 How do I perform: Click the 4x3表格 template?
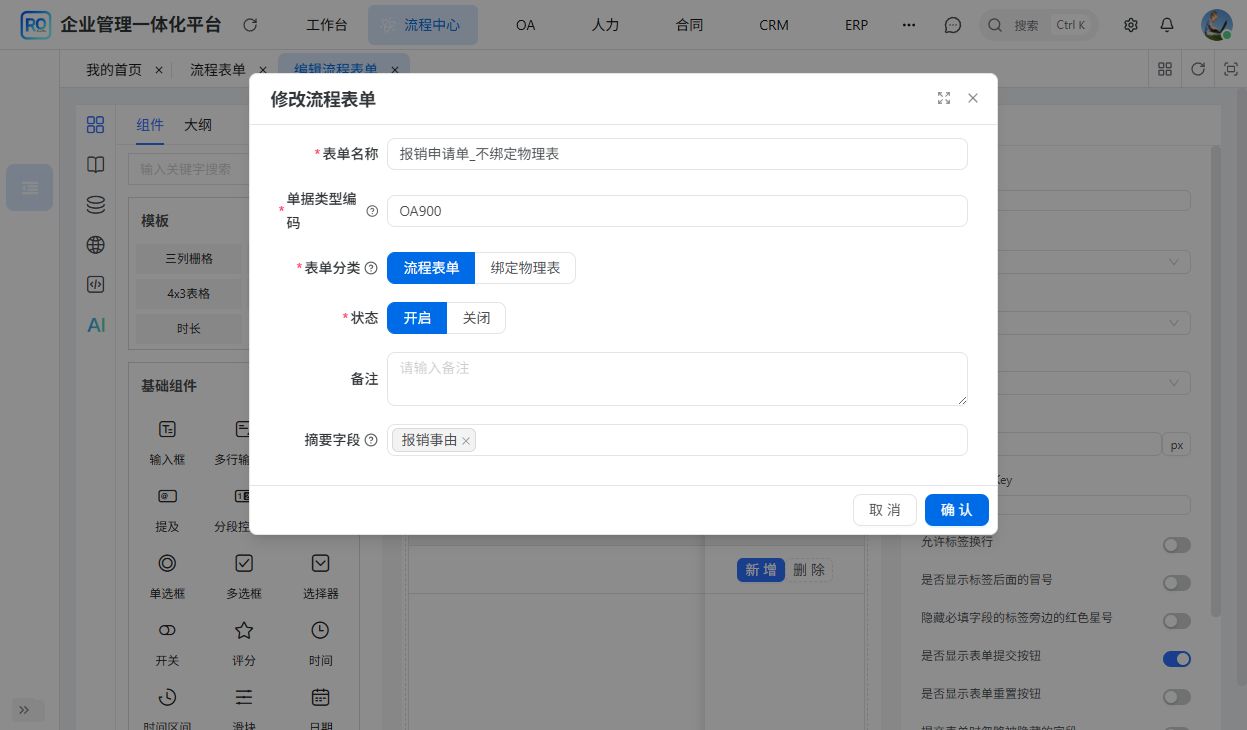189,294
